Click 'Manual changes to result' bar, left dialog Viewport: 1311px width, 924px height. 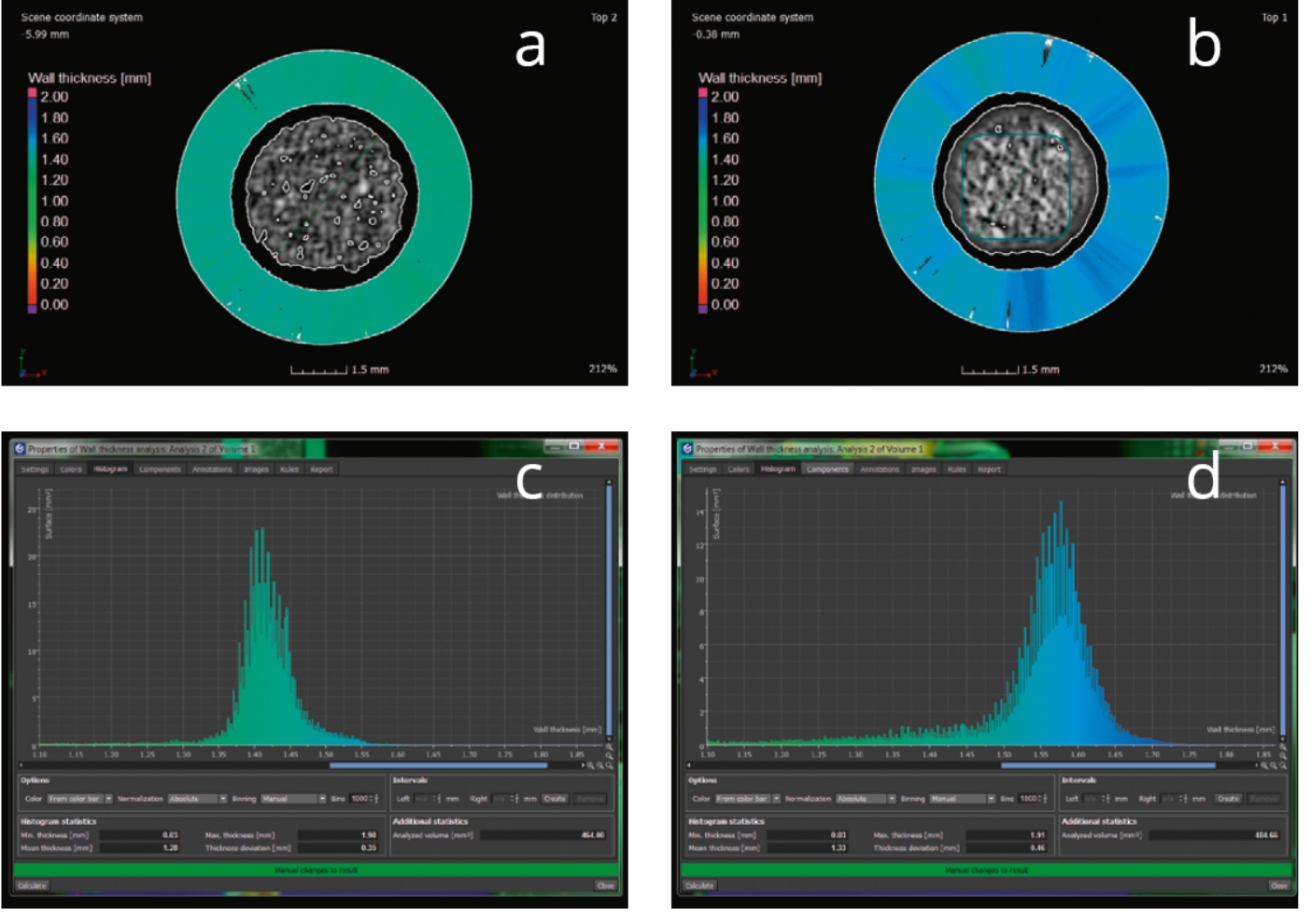click(x=317, y=870)
